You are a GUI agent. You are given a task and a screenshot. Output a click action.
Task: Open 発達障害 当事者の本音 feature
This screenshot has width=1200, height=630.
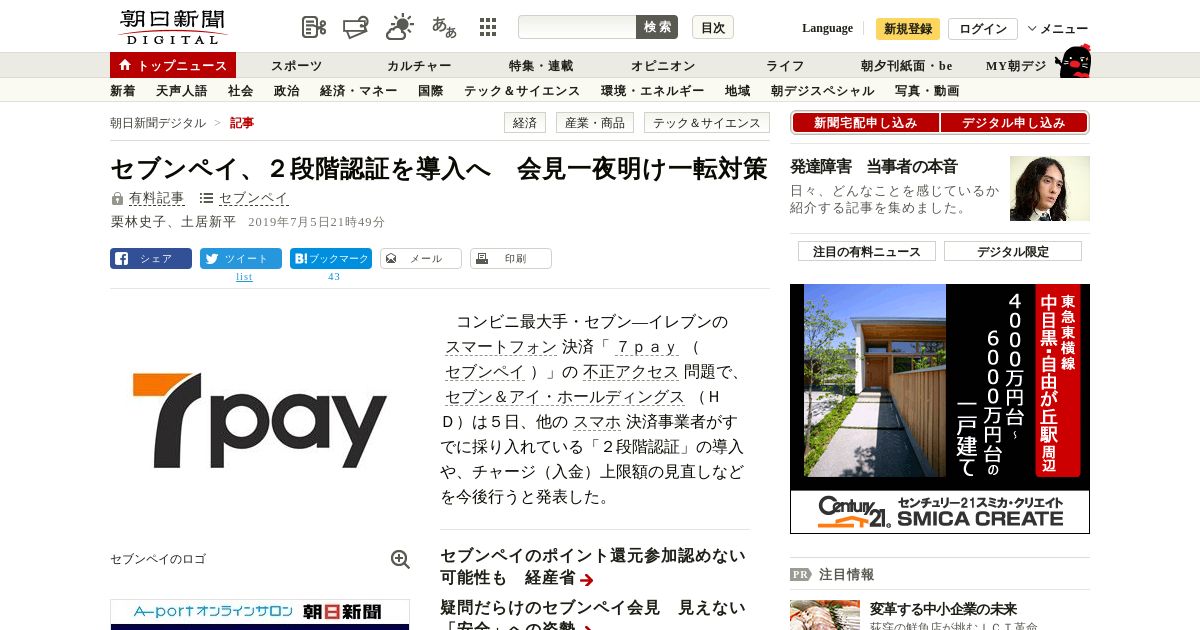[x=874, y=167]
